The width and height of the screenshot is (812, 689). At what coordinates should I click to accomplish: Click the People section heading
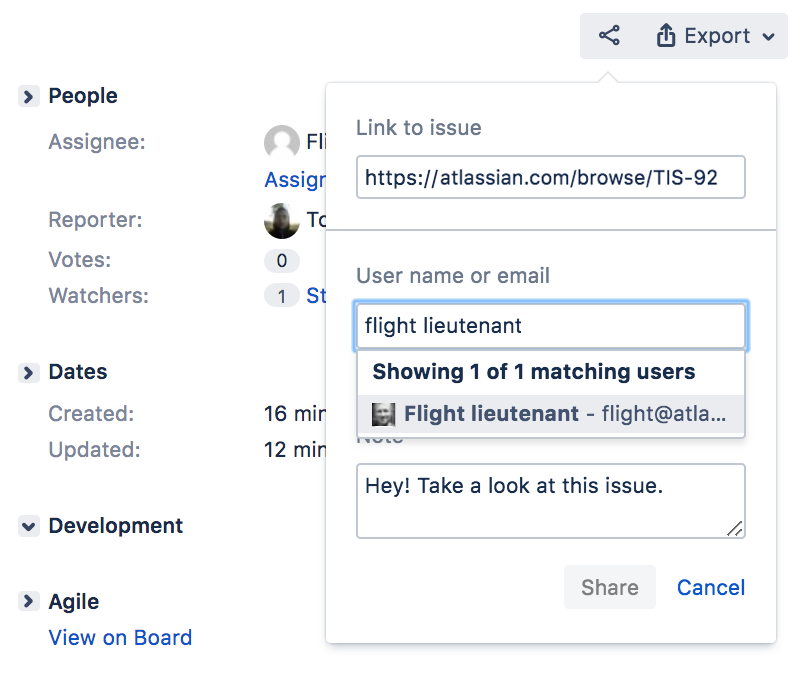tap(83, 96)
